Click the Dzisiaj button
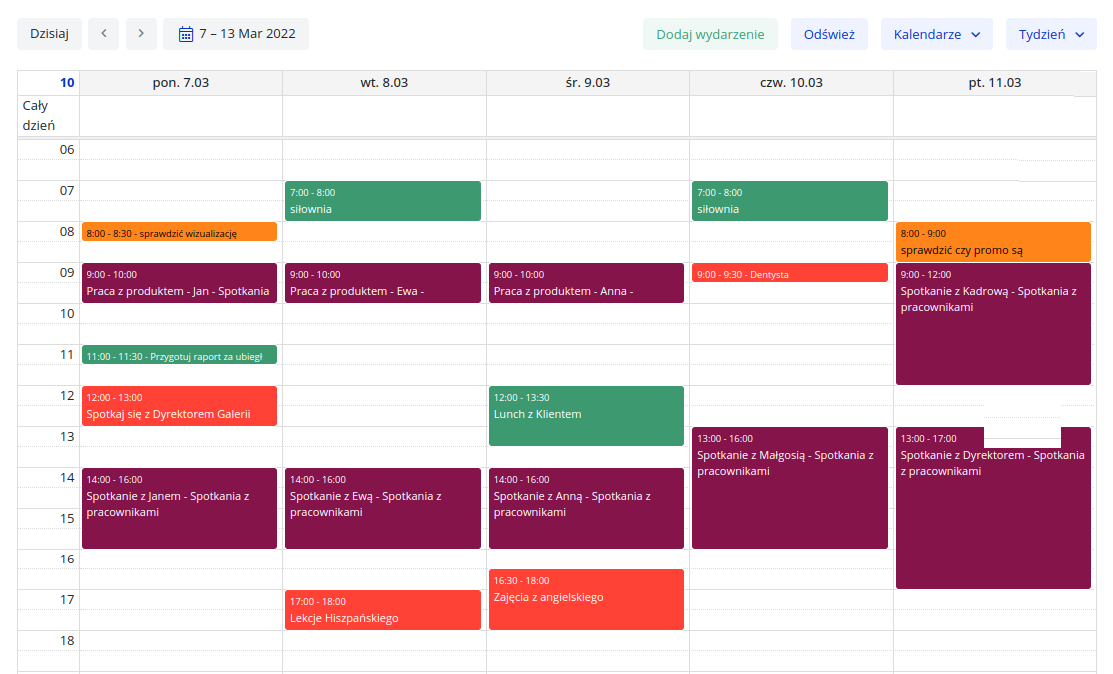This screenshot has height=674, width=1113. point(49,34)
